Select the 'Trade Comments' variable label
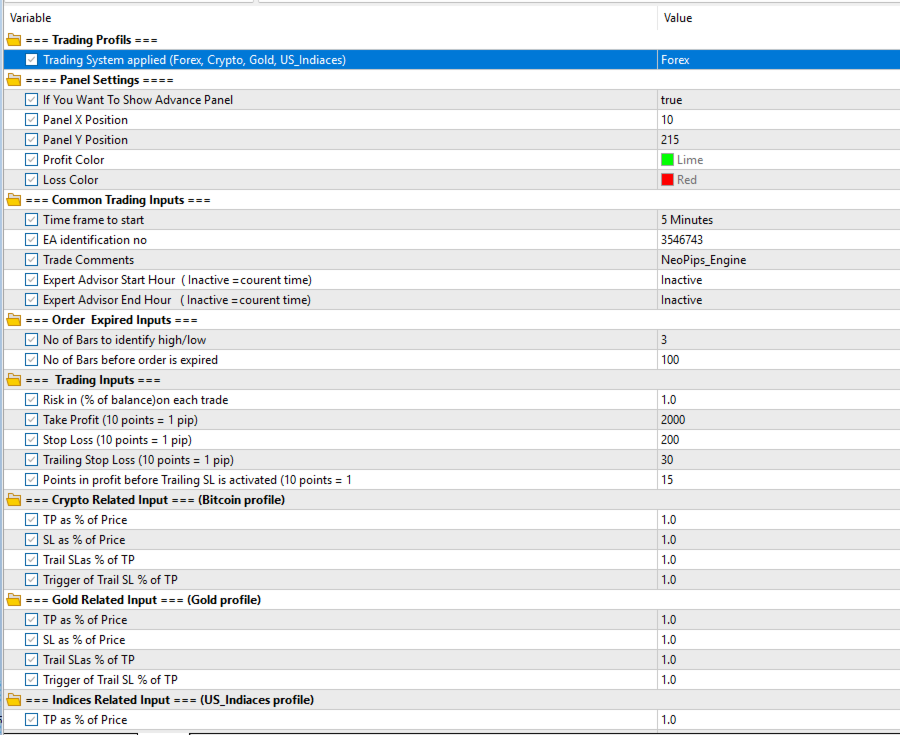900x735 pixels. coord(88,260)
